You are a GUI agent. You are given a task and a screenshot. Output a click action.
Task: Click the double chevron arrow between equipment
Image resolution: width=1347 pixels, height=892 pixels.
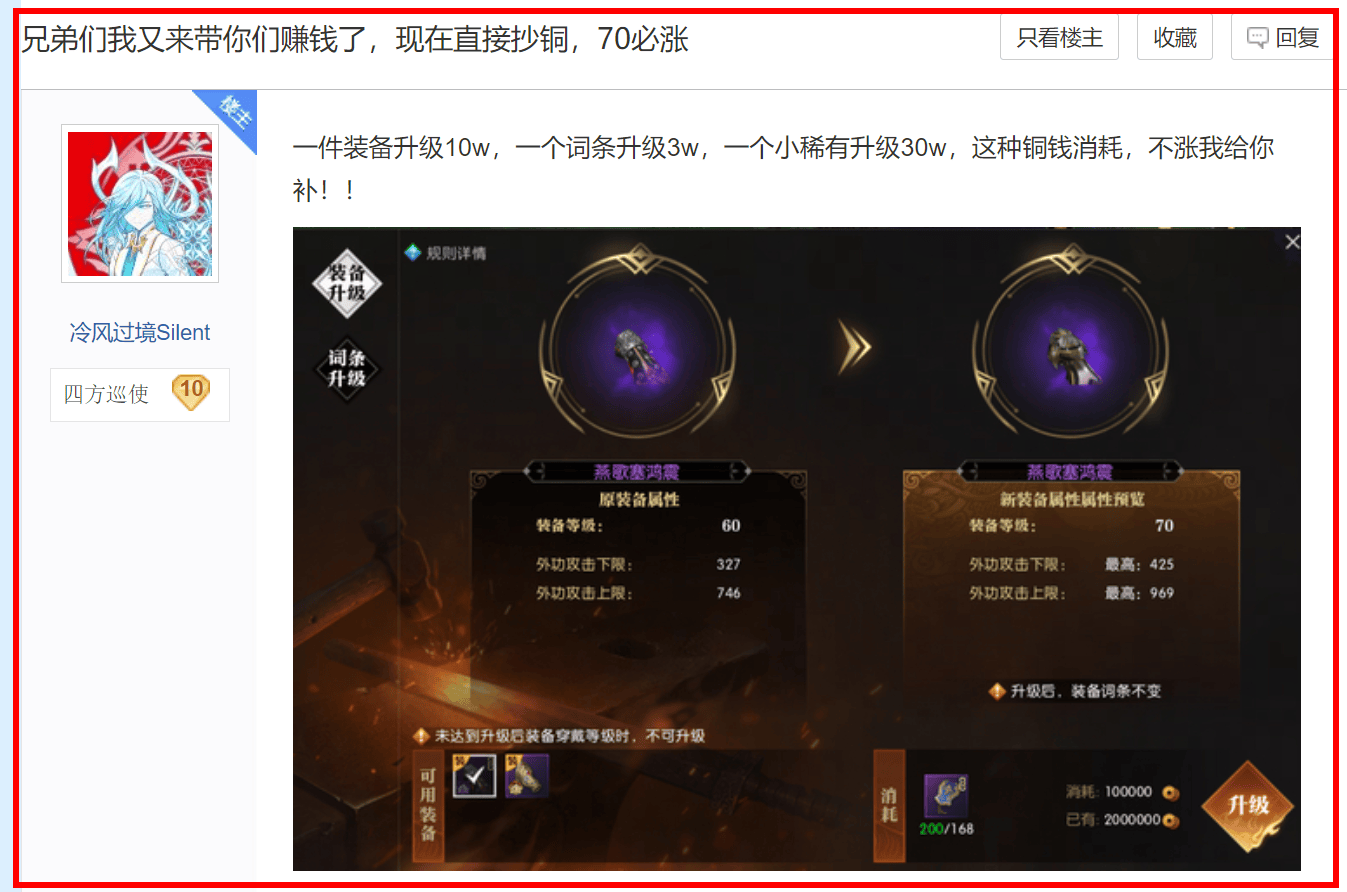[x=854, y=347]
